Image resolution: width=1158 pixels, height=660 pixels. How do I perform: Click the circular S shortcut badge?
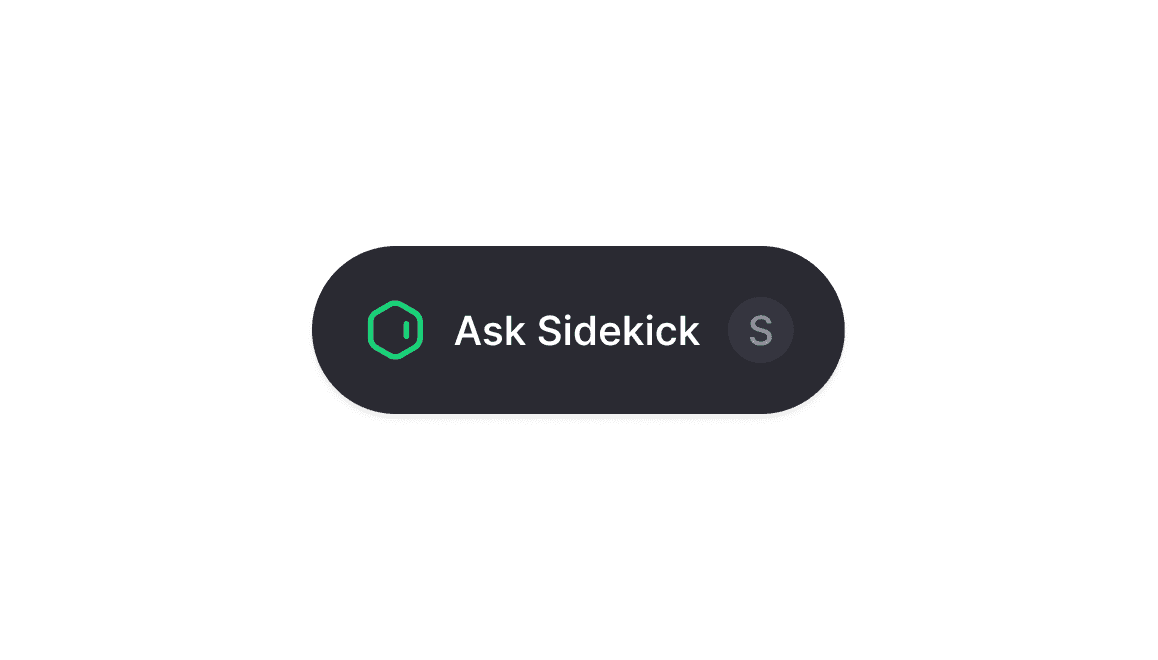(761, 330)
